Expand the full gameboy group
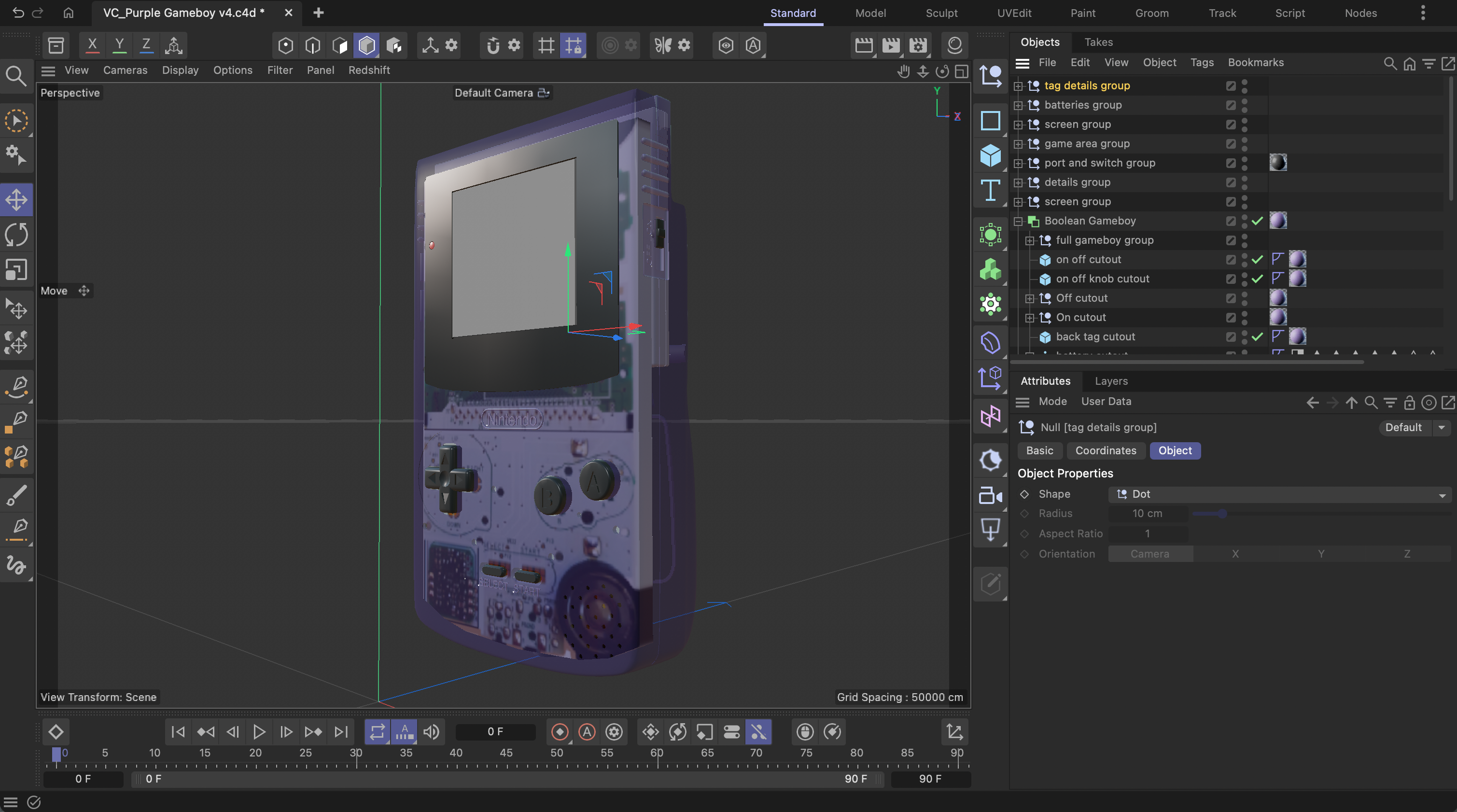Viewport: 1457px width, 812px height. 1029,240
